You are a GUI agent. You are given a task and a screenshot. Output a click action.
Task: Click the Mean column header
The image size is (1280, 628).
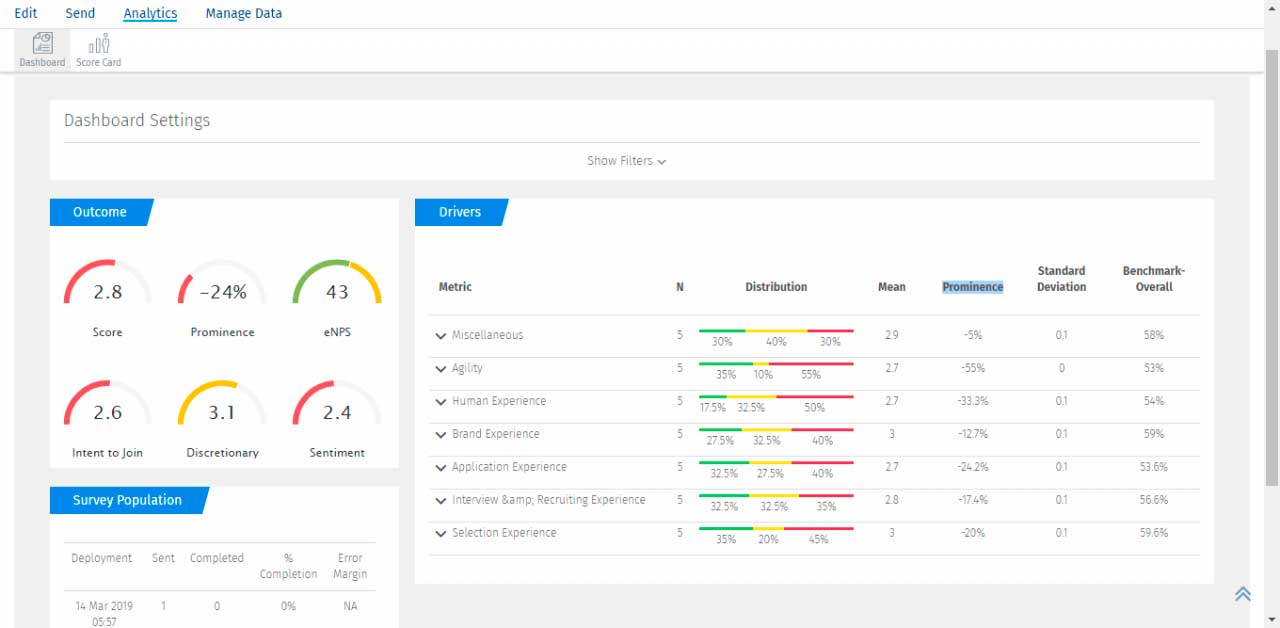[892, 287]
